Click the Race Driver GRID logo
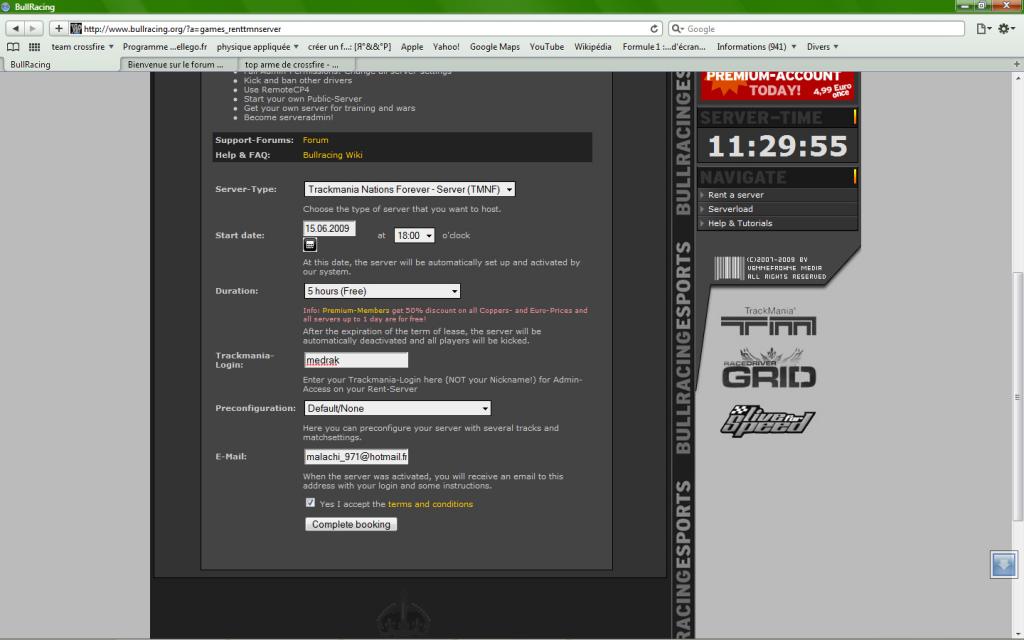 pyautogui.click(x=769, y=369)
